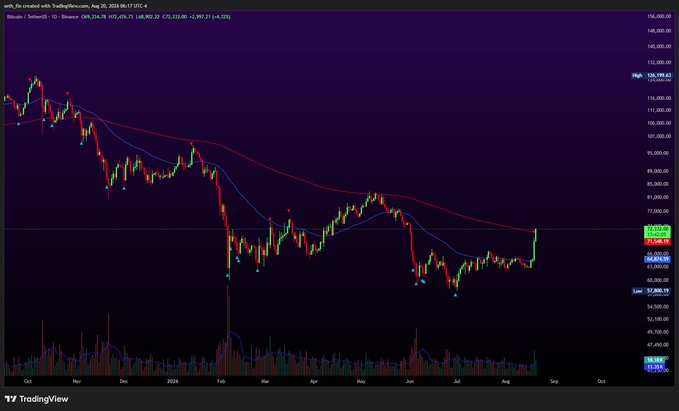Click the May label on the time axis

[361, 382]
